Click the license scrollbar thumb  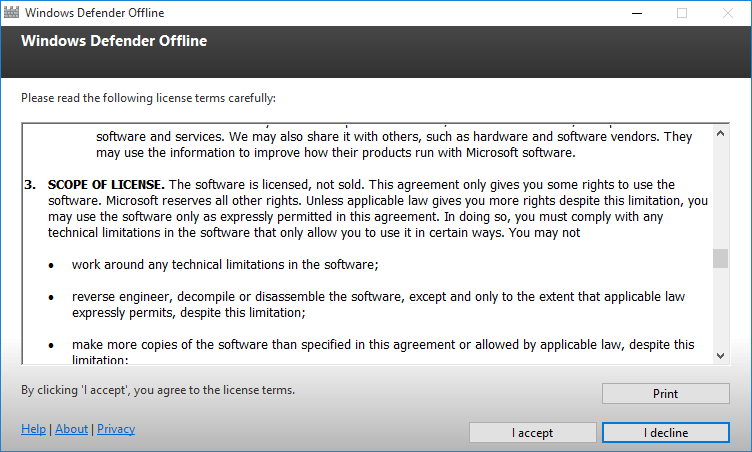tap(720, 259)
